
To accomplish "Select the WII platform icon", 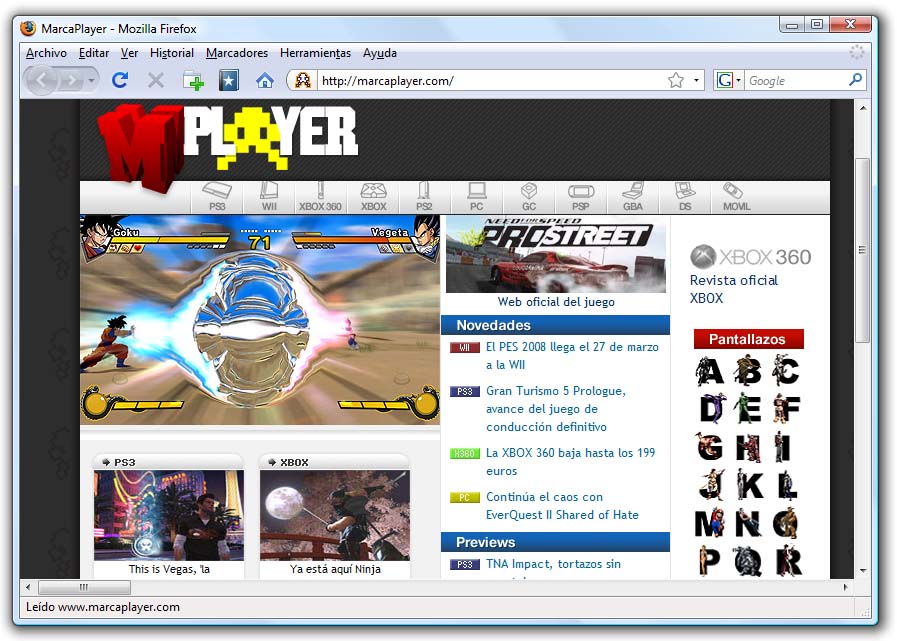I will pos(269,197).
